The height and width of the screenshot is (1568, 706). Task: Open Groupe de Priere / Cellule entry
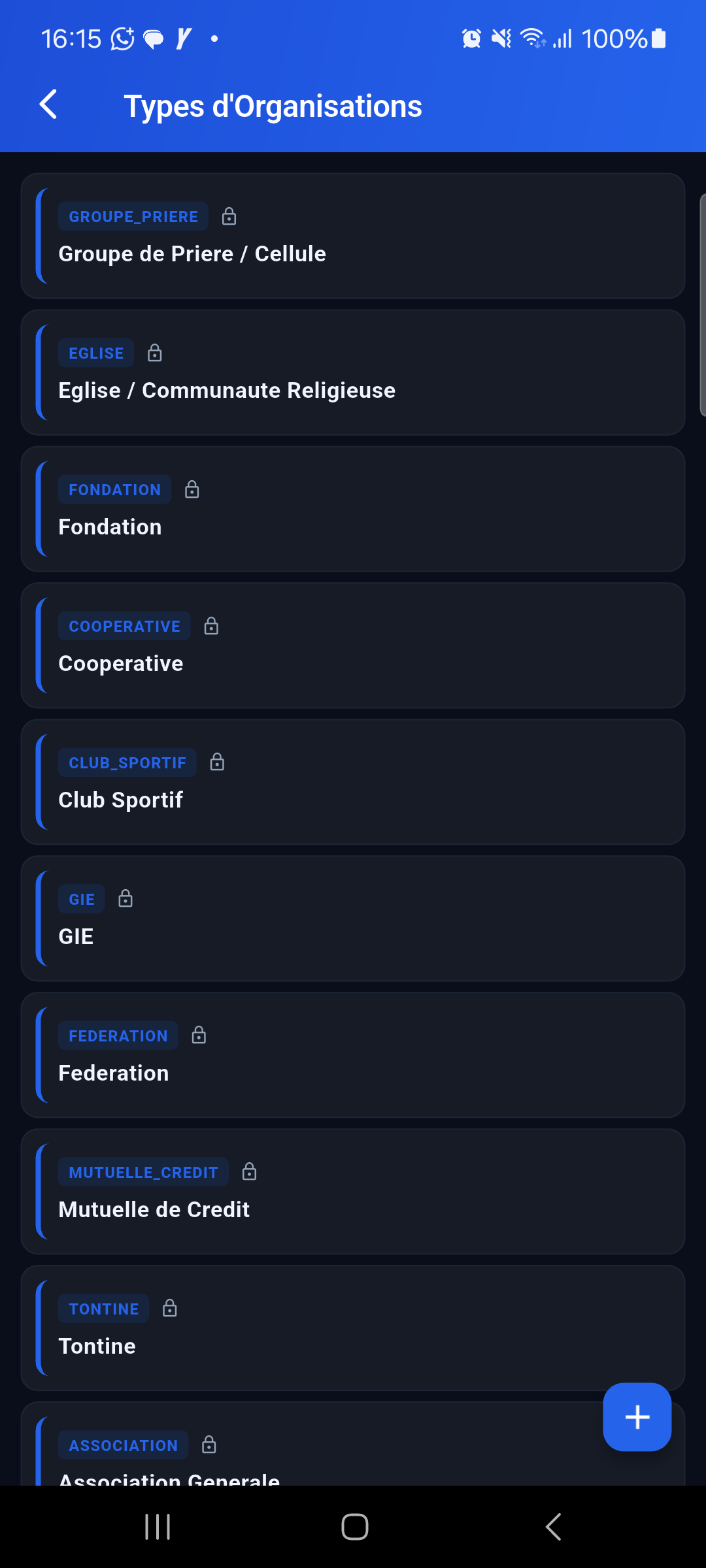353,253
